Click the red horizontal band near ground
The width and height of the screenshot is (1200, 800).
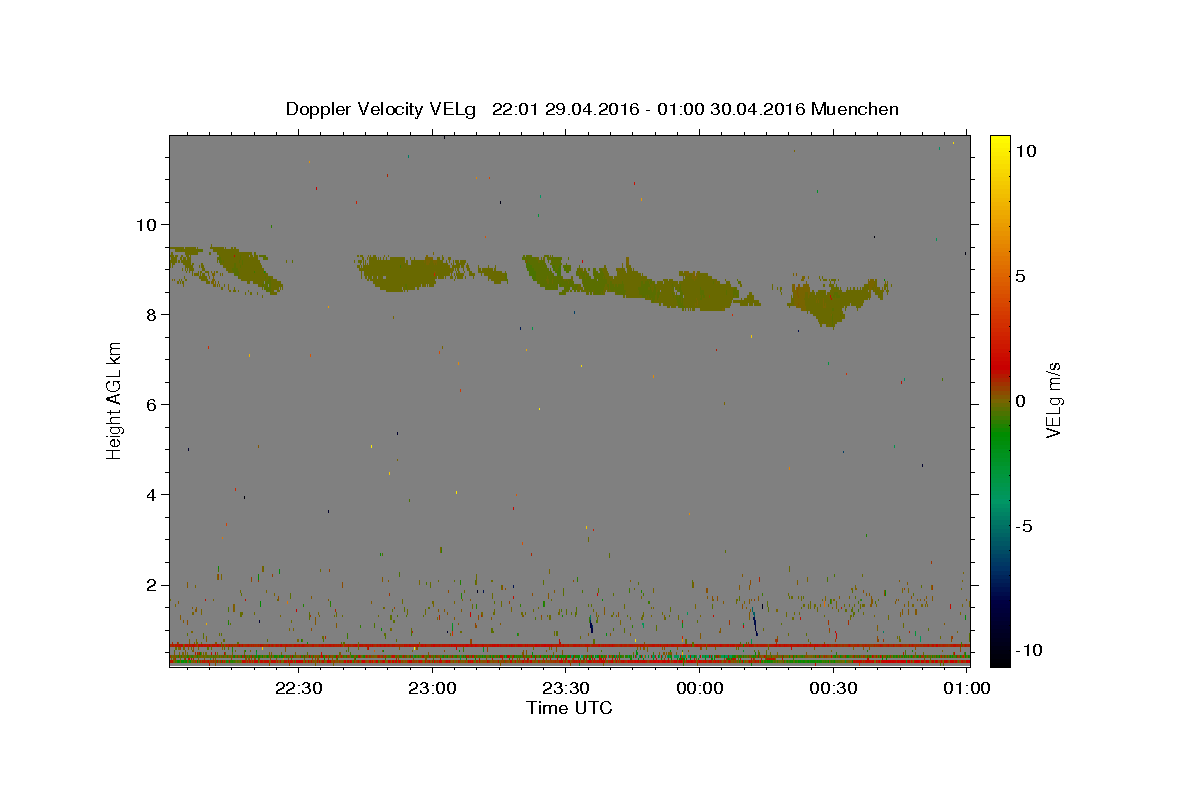(x=569, y=646)
